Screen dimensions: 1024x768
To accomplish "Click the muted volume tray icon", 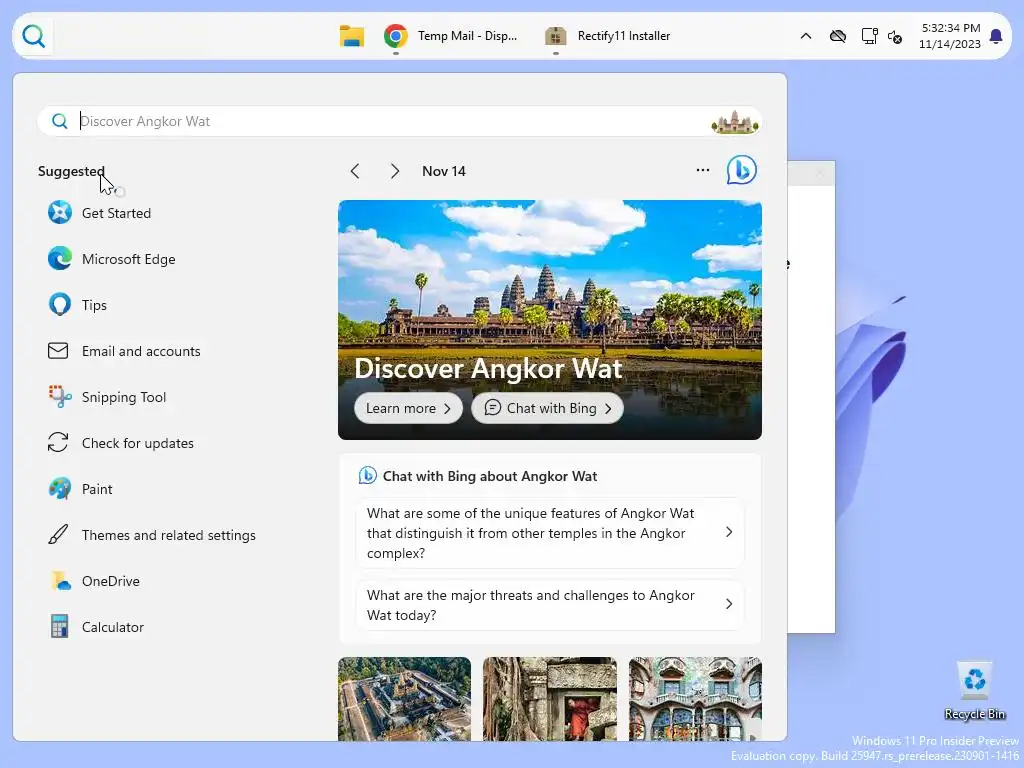I will 895,37.
